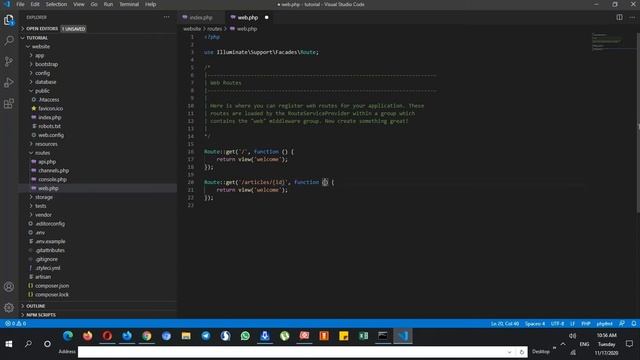Open Microsoft Edge from the taskbar

point(68,336)
